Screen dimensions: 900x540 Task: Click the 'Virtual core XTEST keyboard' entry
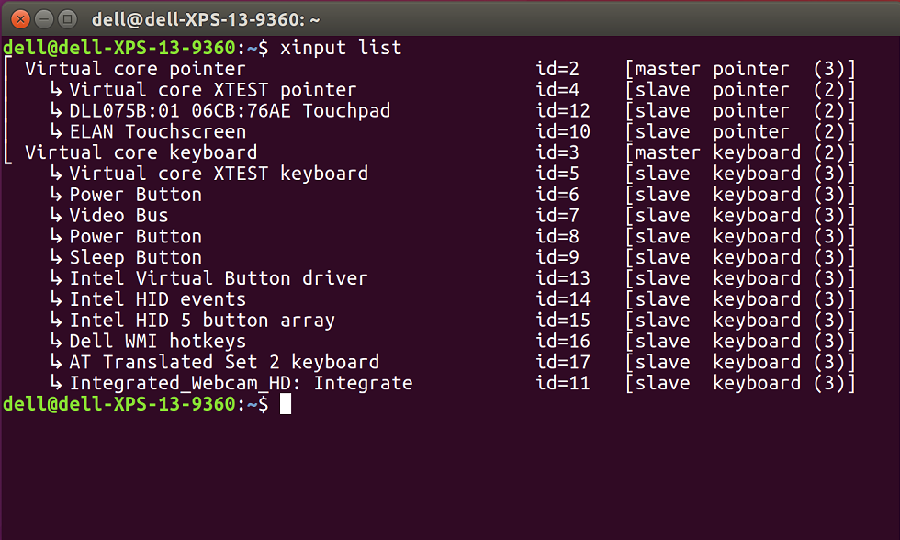coord(218,174)
